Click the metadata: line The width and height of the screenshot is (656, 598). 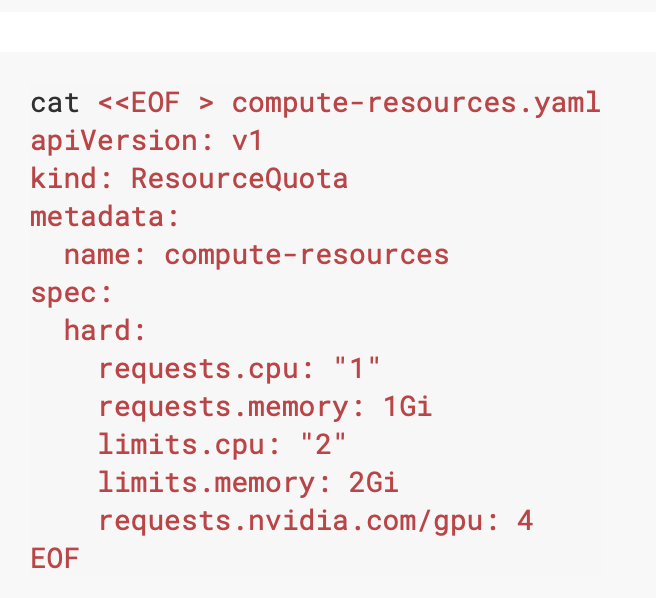coord(105,217)
